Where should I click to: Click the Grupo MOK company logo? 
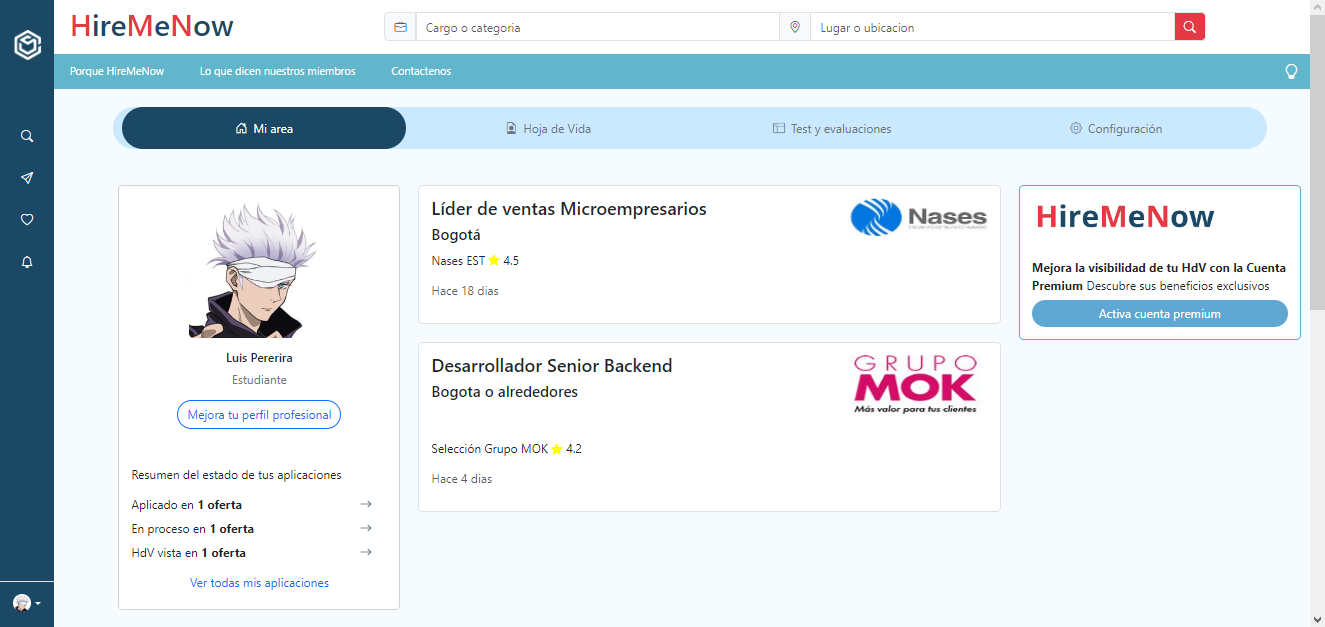[915, 384]
